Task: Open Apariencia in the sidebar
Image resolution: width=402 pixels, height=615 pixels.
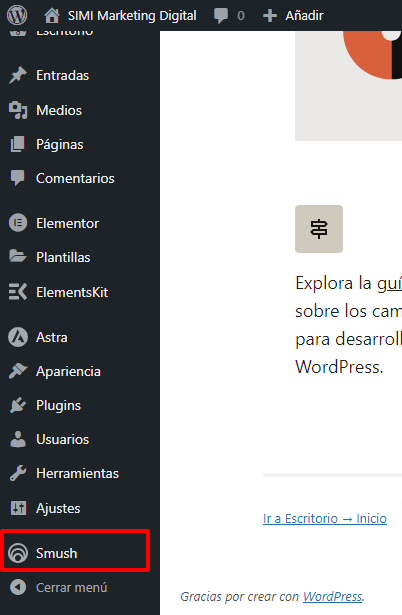Action: [68, 371]
